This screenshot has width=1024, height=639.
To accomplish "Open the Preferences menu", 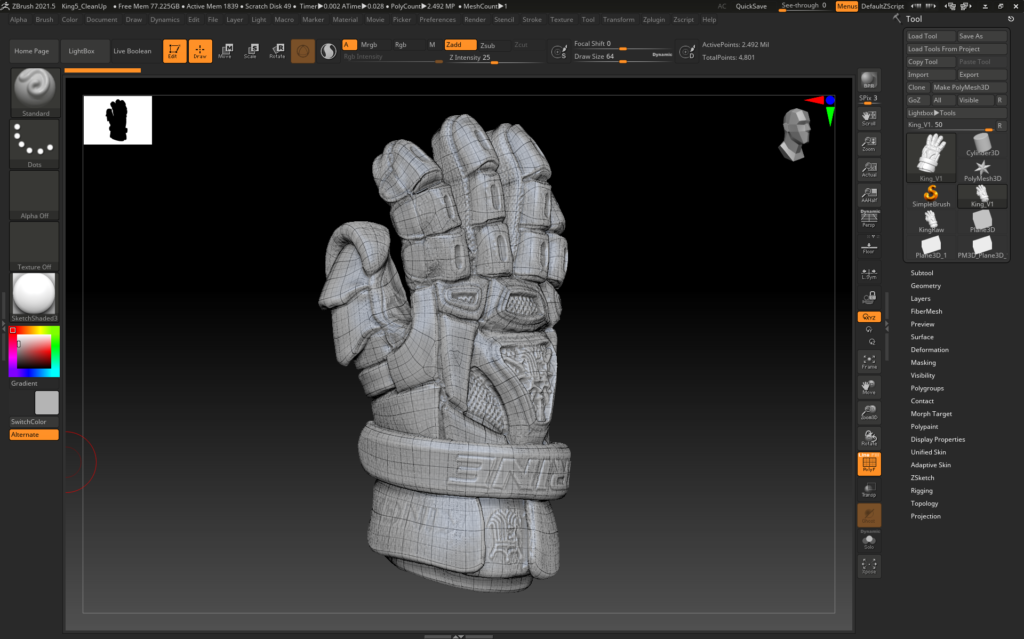I will click(437, 18).
